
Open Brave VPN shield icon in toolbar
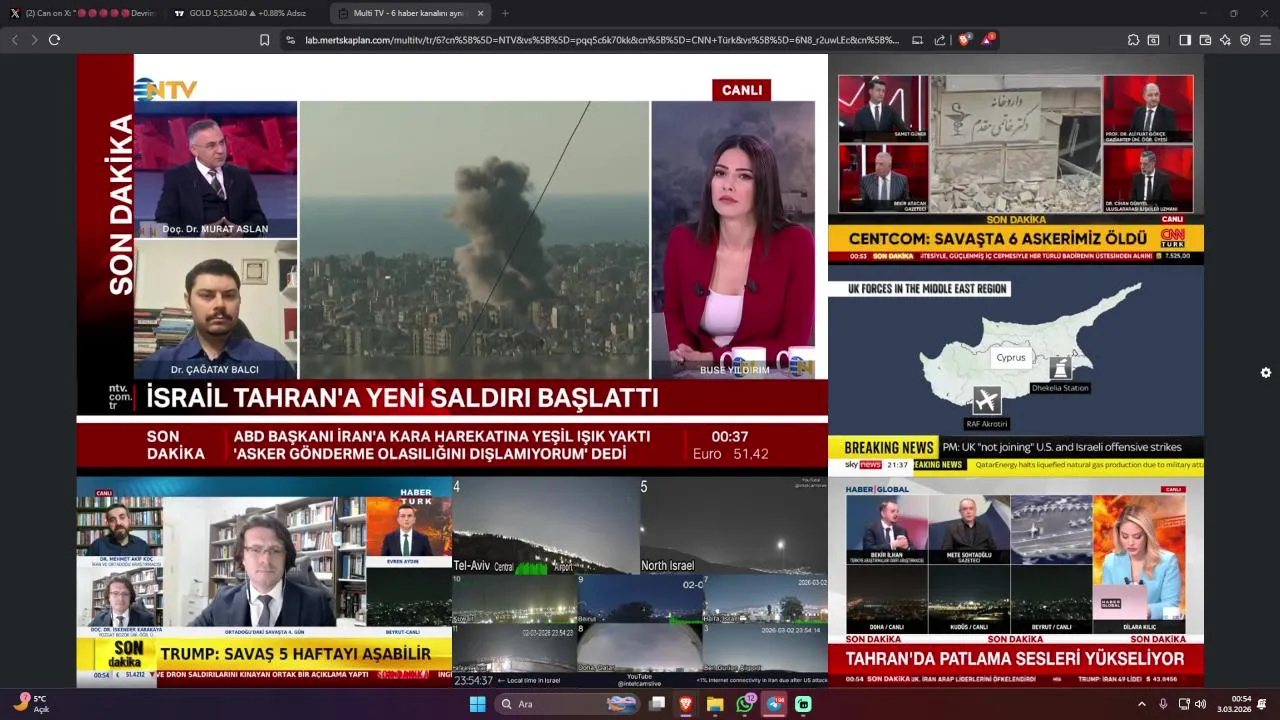(x=1245, y=40)
